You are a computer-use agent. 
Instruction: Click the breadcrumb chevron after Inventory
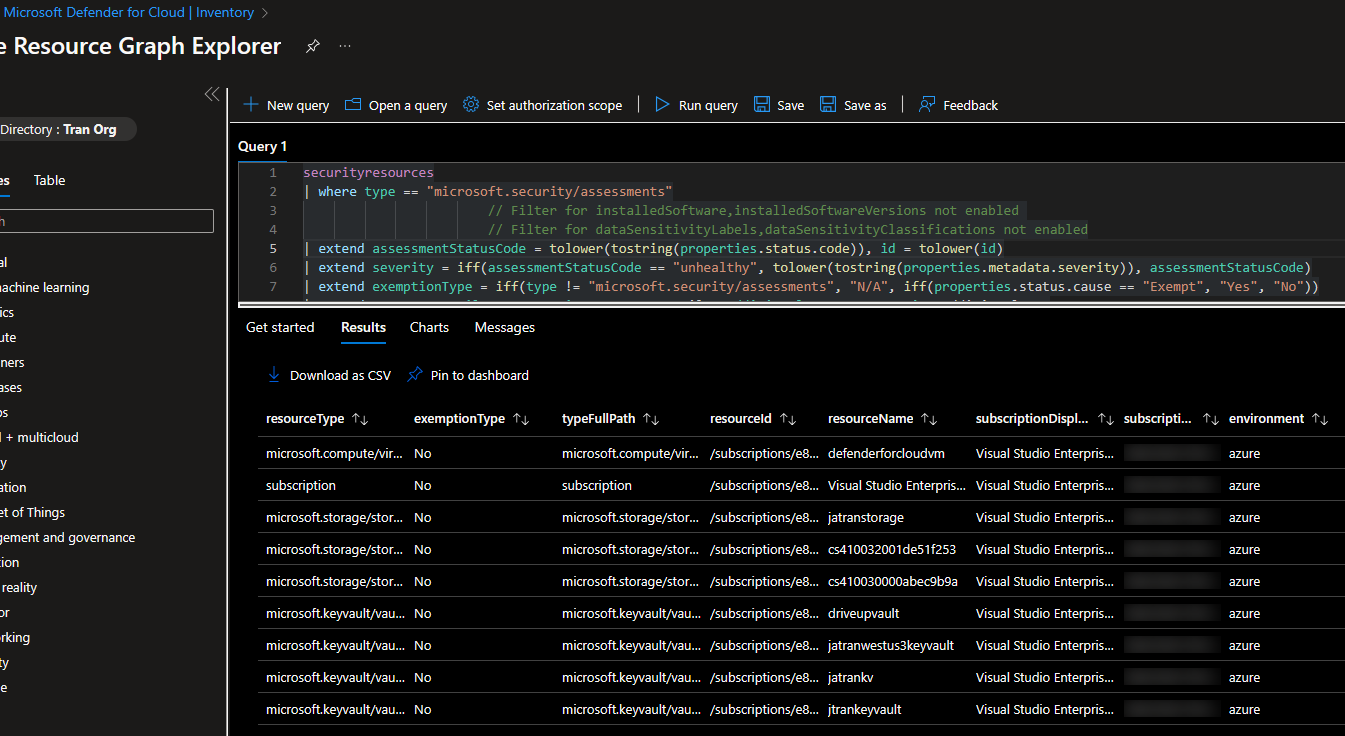pyautogui.click(x=264, y=13)
